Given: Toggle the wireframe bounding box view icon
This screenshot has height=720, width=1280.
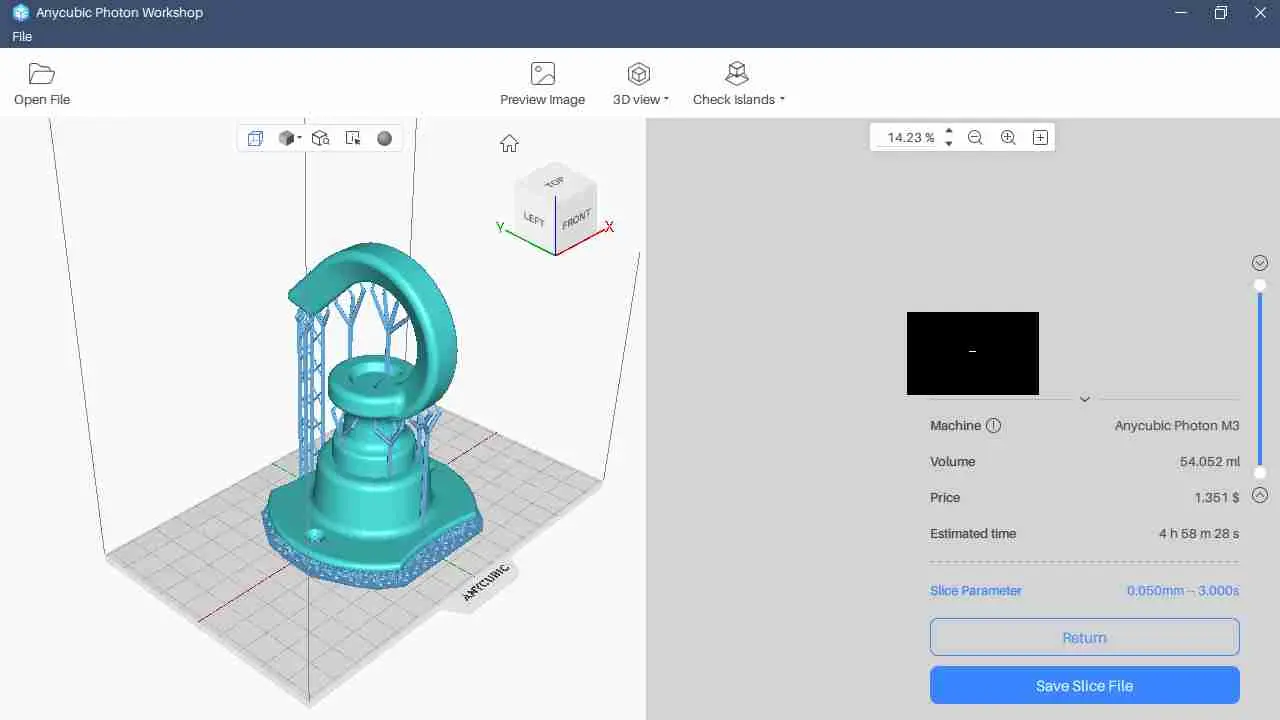Looking at the screenshot, I should (255, 138).
